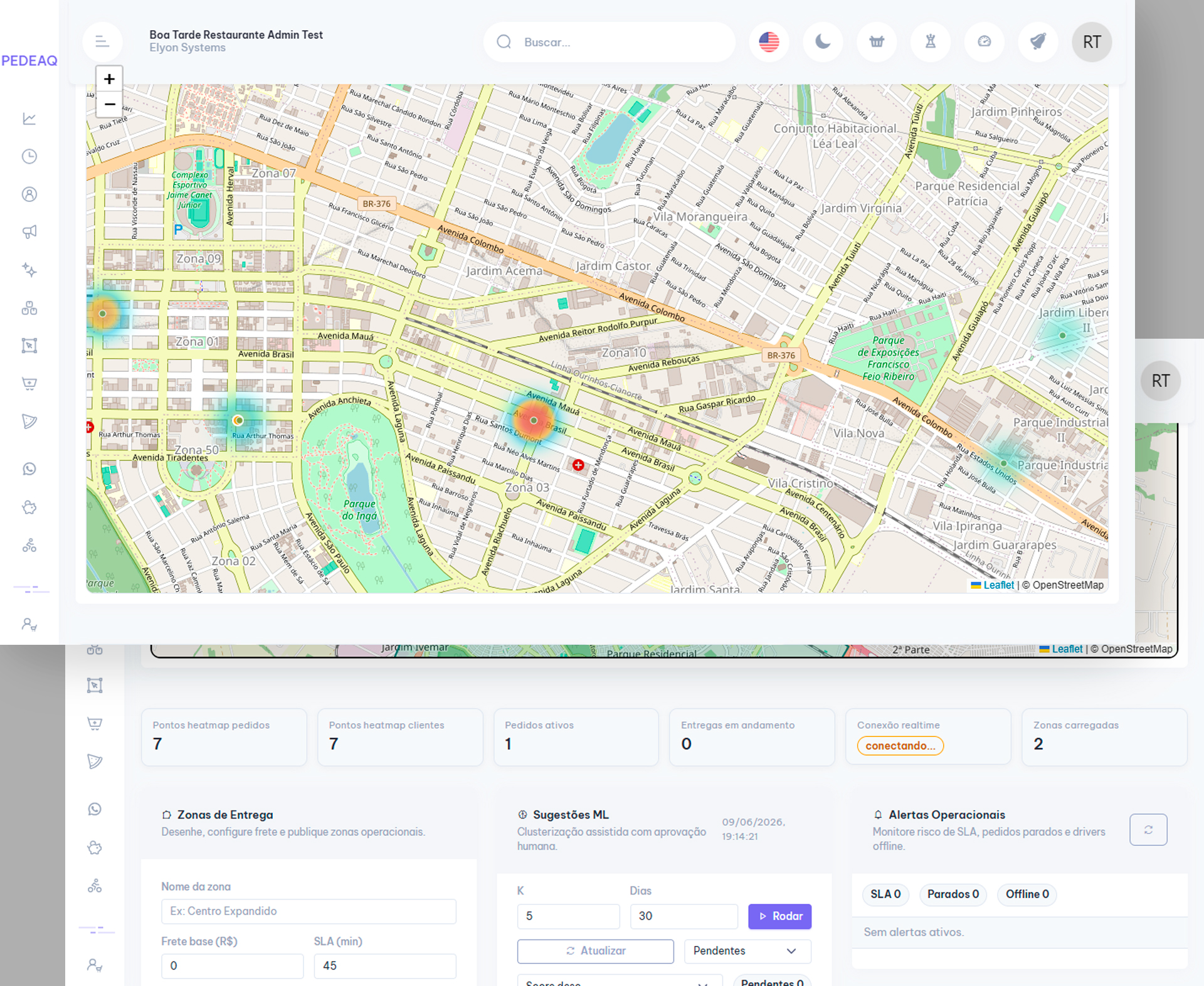The image size is (1204, 986).
Task: Zoom in on the map
Action: tap(110, 79)
